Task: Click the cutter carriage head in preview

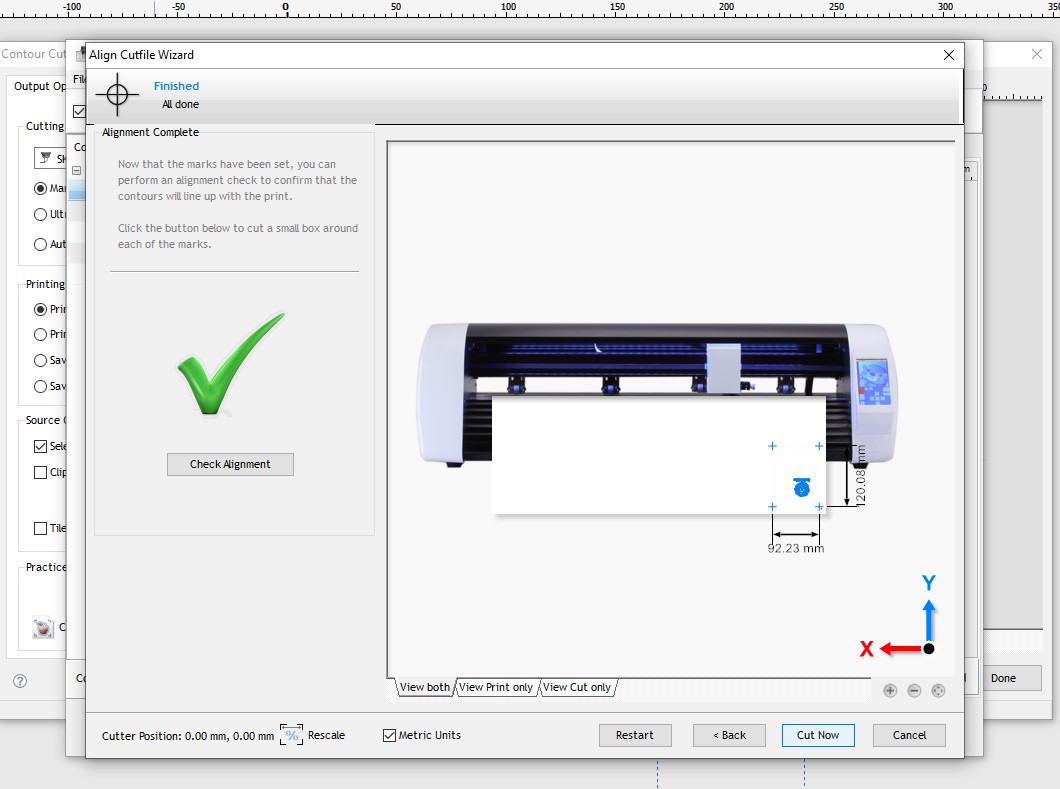Action: click(723, 368)
